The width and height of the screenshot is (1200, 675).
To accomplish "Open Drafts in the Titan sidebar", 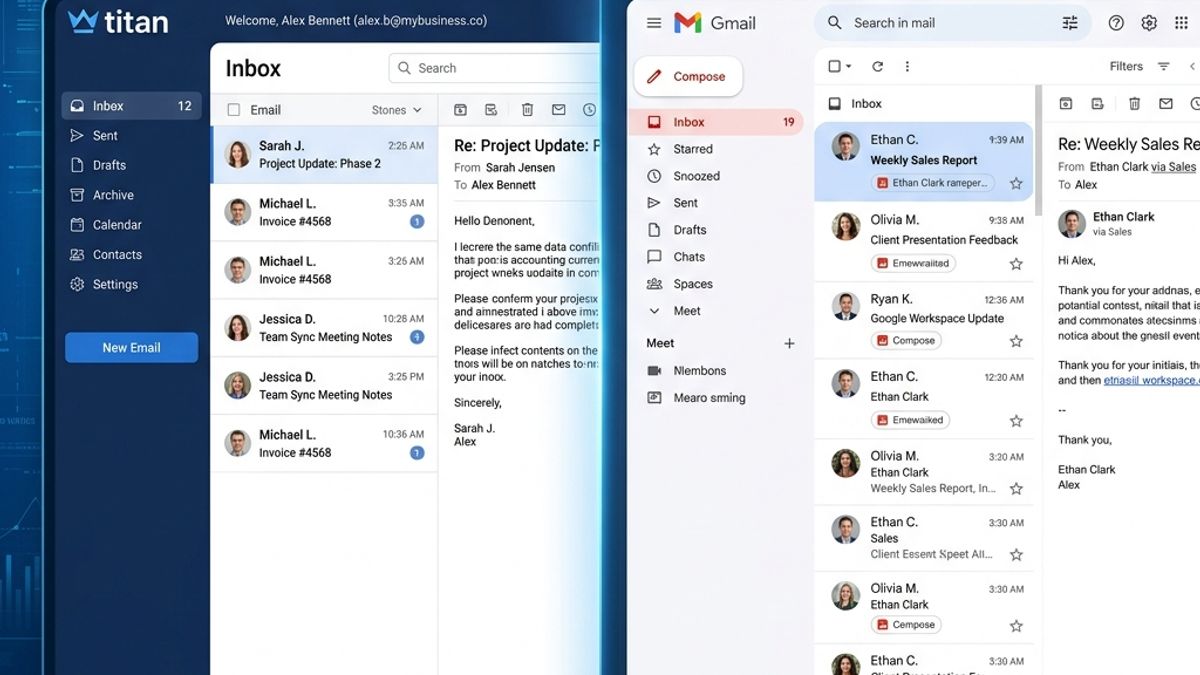I will (x=109, y=165).
